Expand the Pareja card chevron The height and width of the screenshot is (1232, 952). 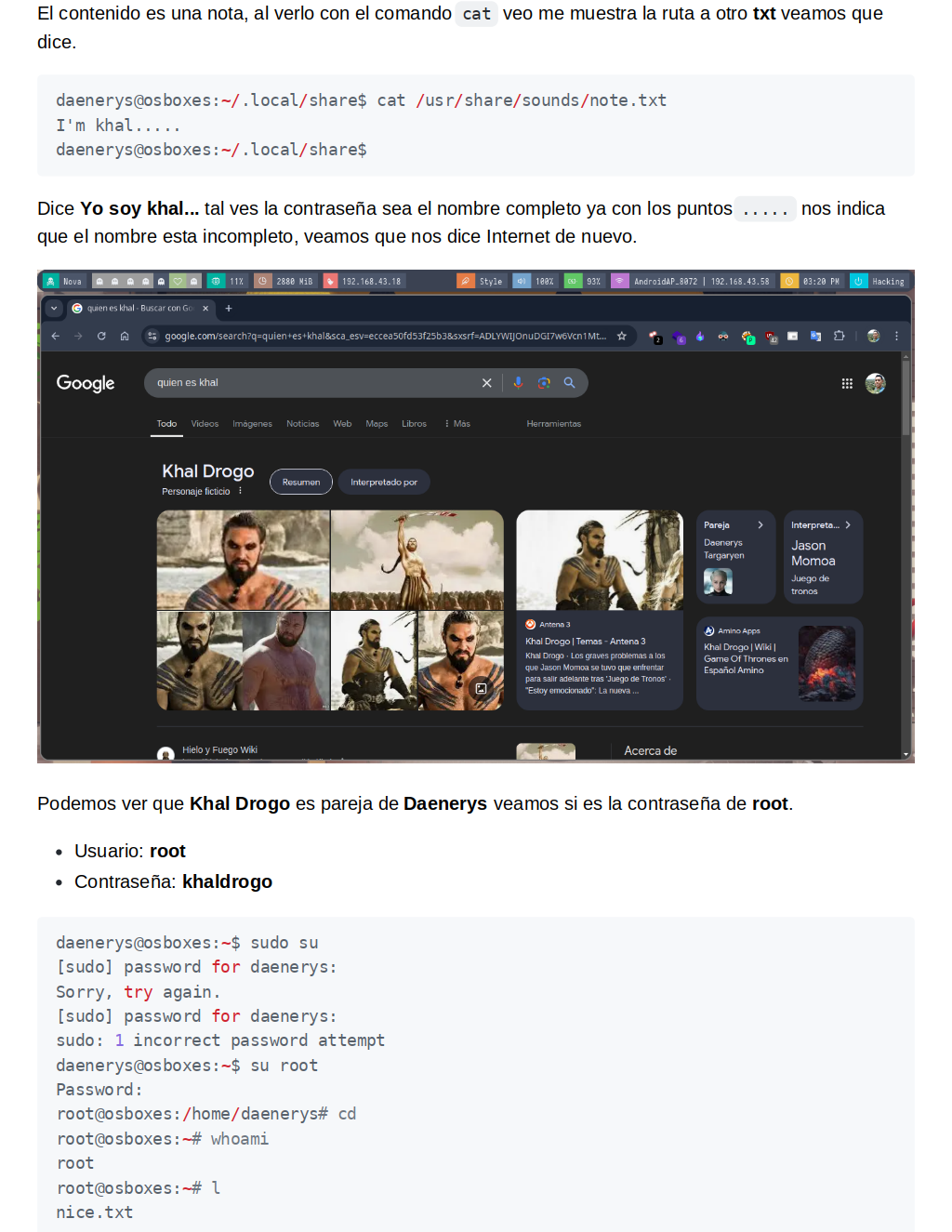pos(760,525)
